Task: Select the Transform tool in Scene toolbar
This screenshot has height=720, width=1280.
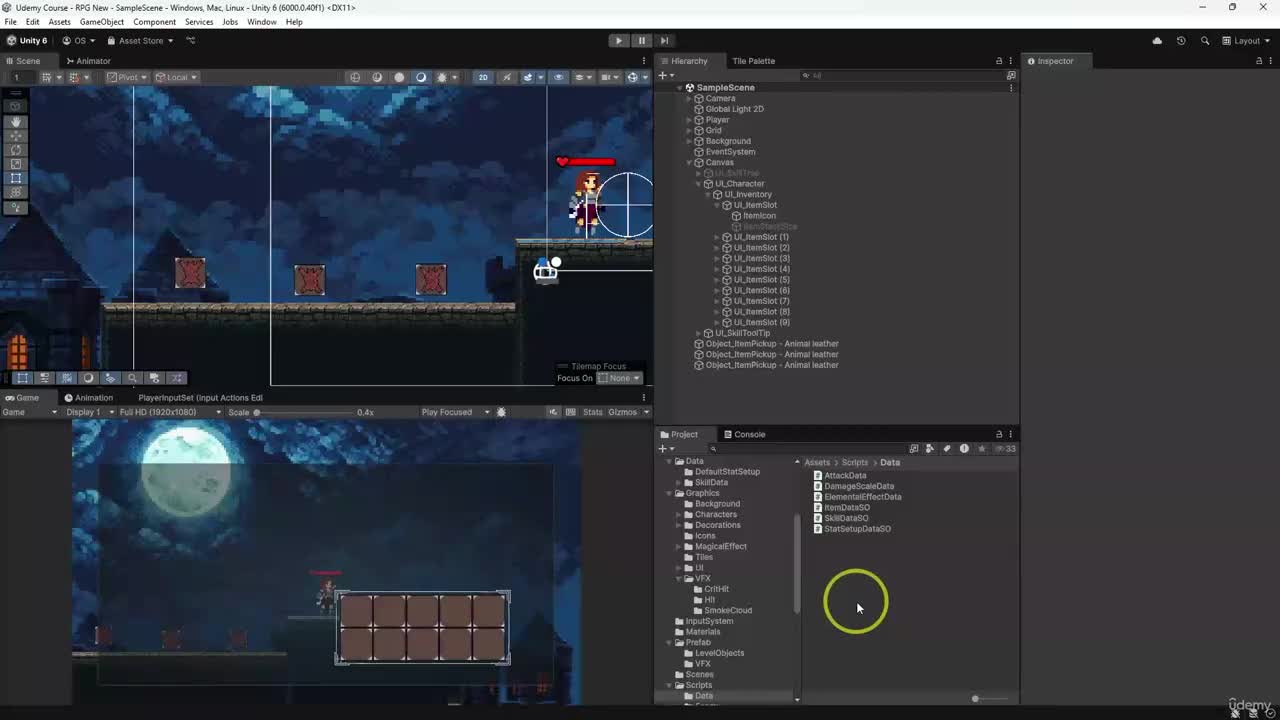Action: (x=16, y=192)
